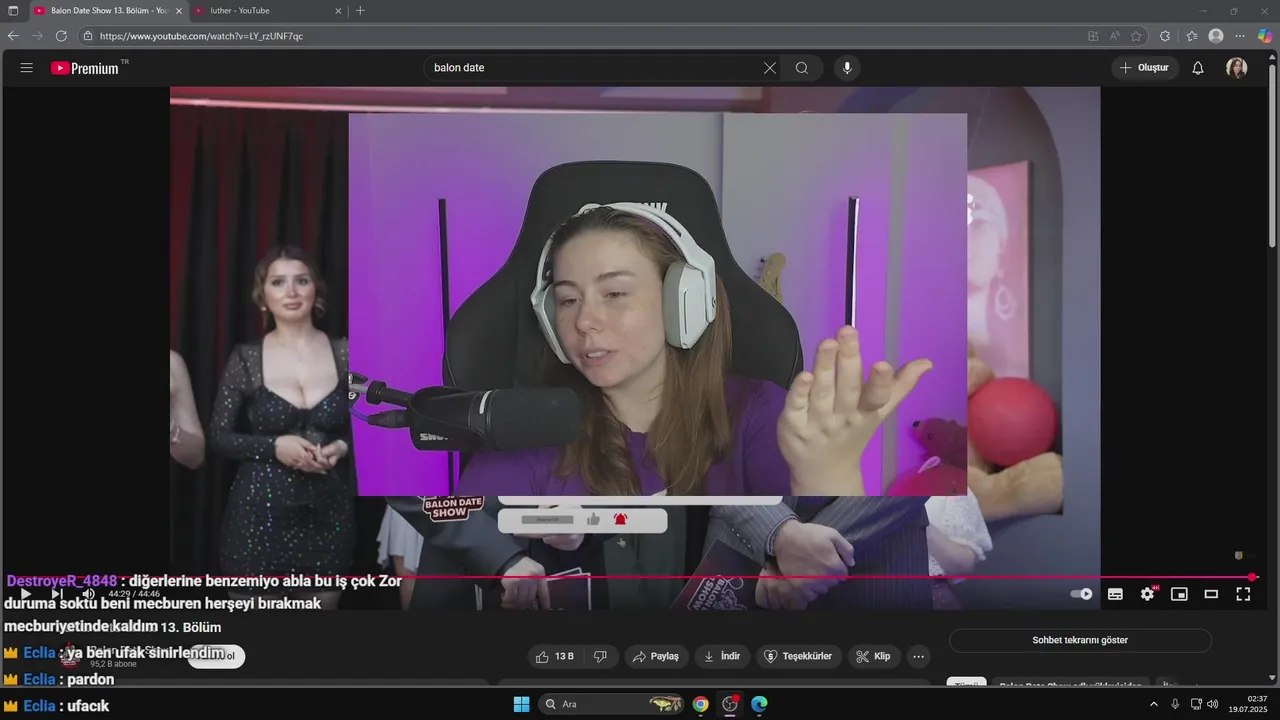Go back in browser history

coord(13,36)
